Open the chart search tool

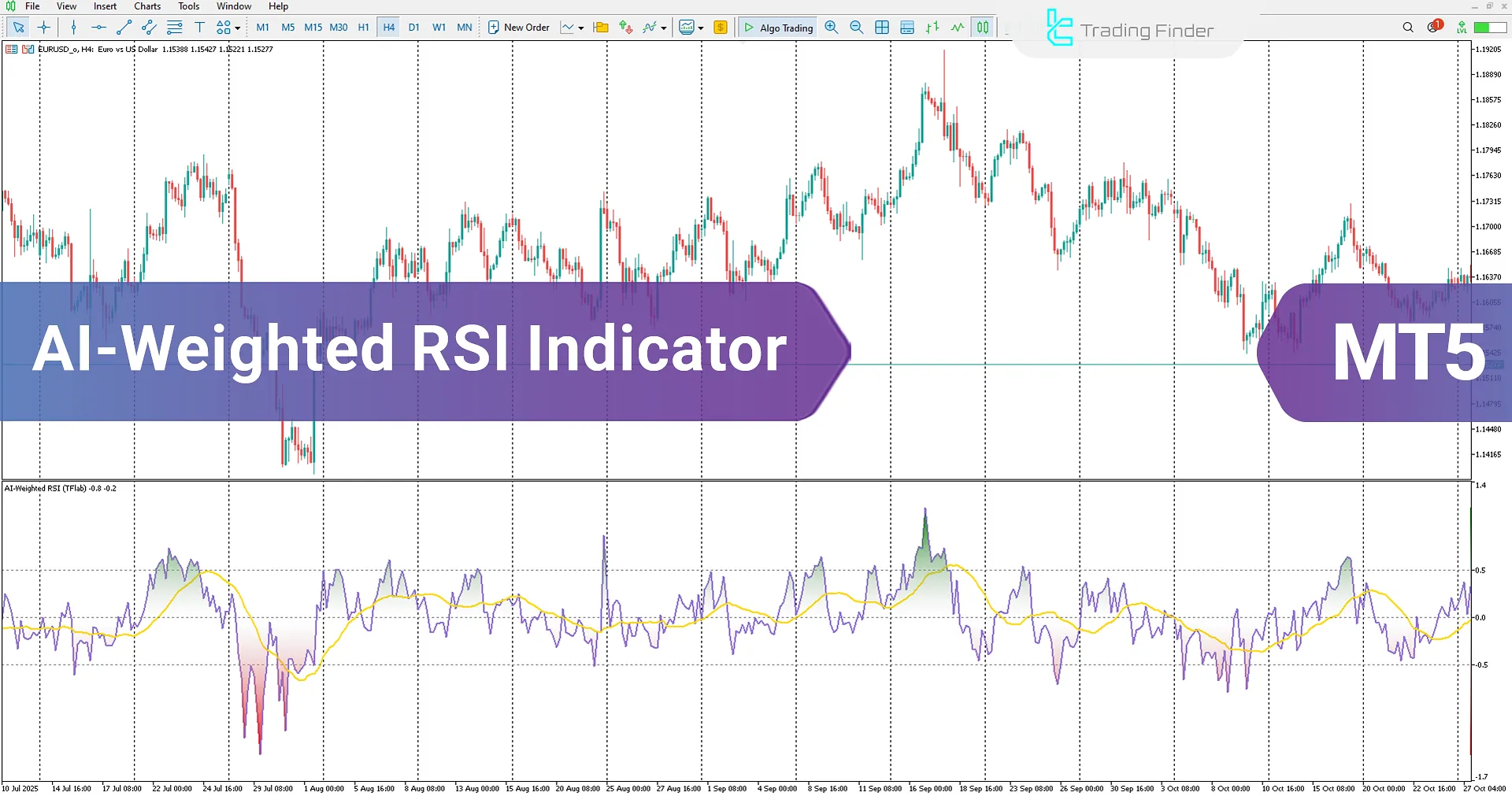pos(1408,27)
